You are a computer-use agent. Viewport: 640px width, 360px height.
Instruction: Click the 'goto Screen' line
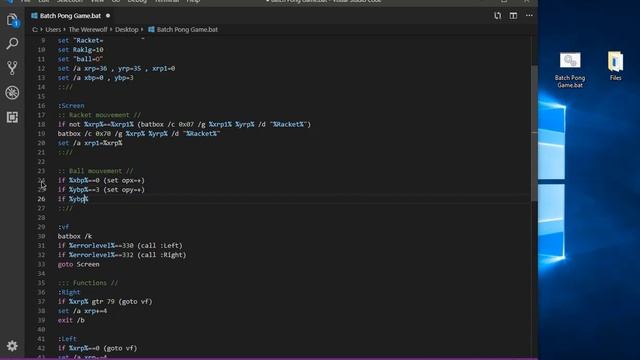(x=78, y=264)
